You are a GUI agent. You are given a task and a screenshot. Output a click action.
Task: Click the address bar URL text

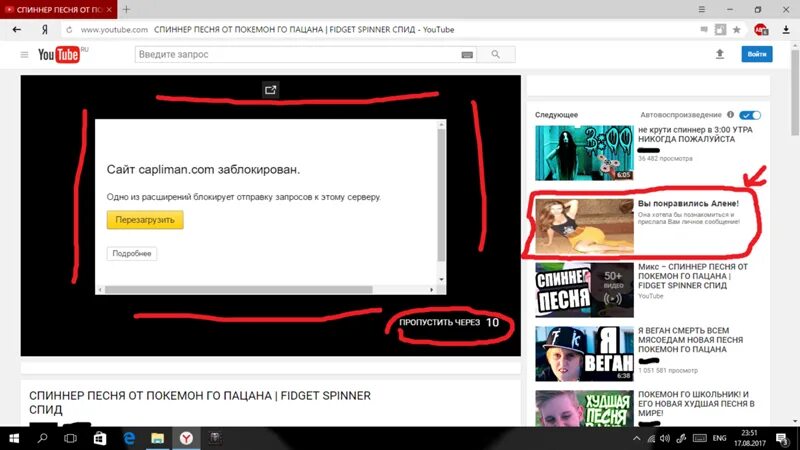(114, 30)
